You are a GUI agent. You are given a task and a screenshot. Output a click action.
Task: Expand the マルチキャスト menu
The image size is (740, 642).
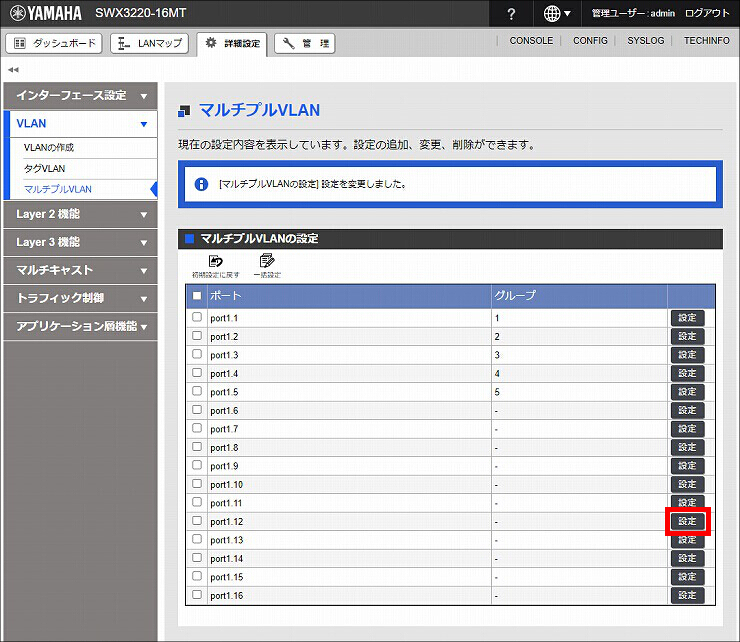[x=81, y=270]
